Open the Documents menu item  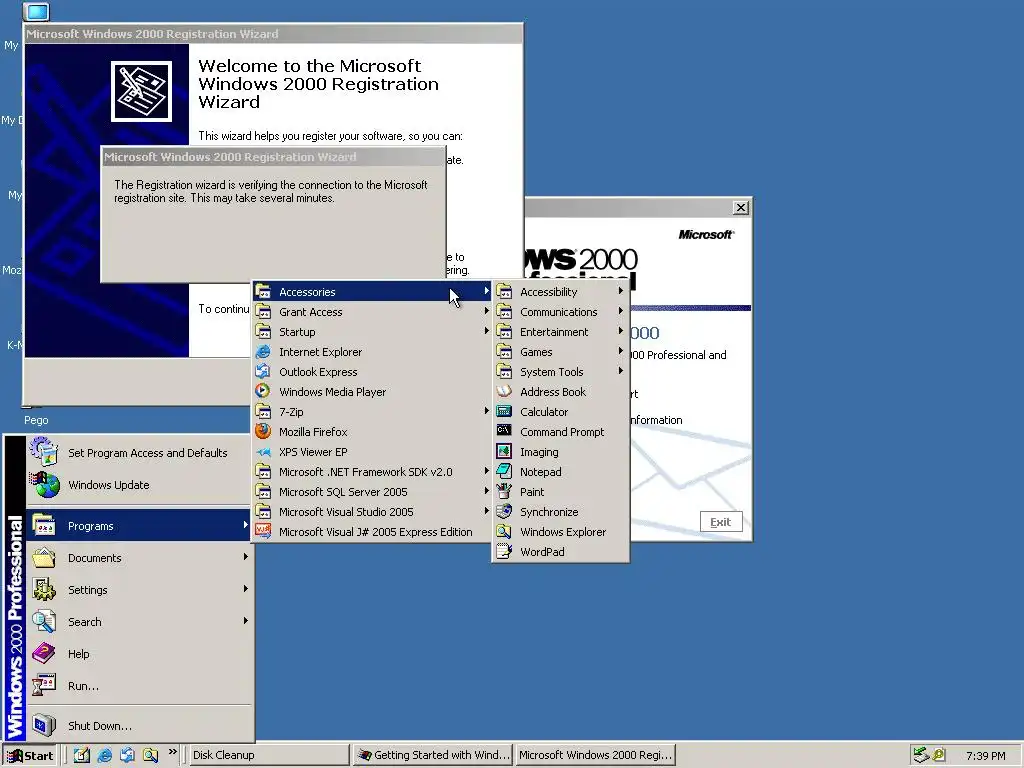(x=139, y=558)
